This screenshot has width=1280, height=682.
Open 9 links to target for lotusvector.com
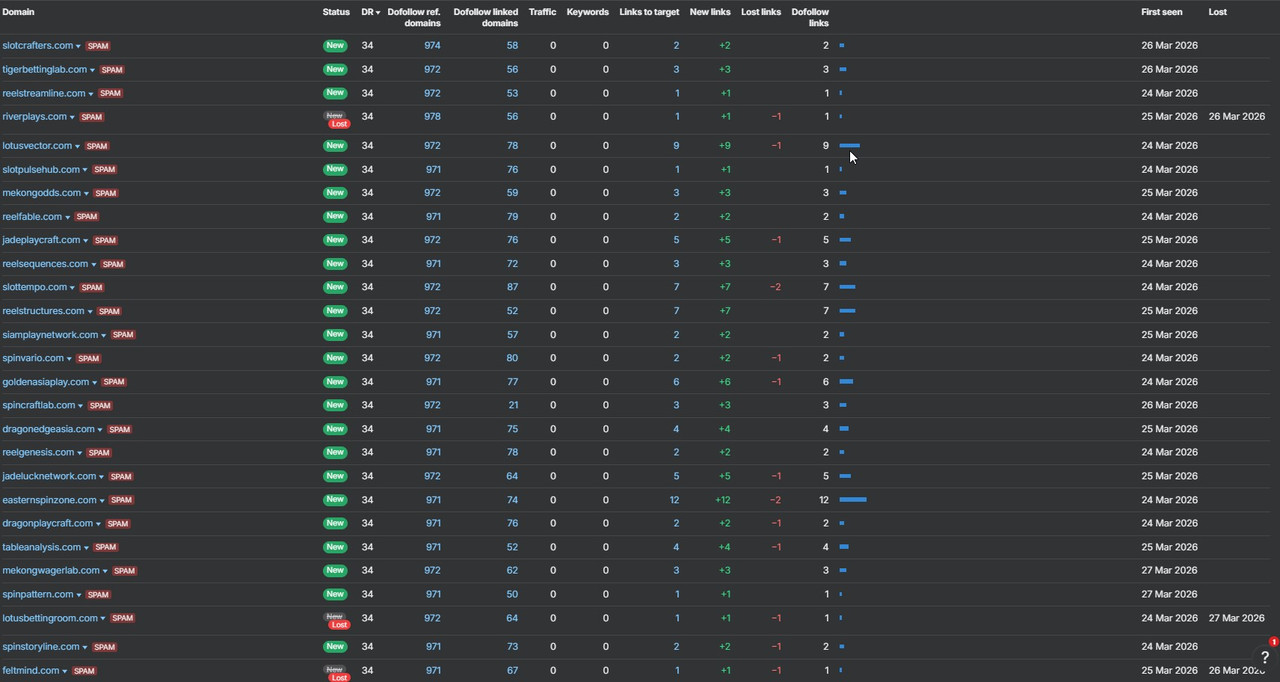click(677, 146)
